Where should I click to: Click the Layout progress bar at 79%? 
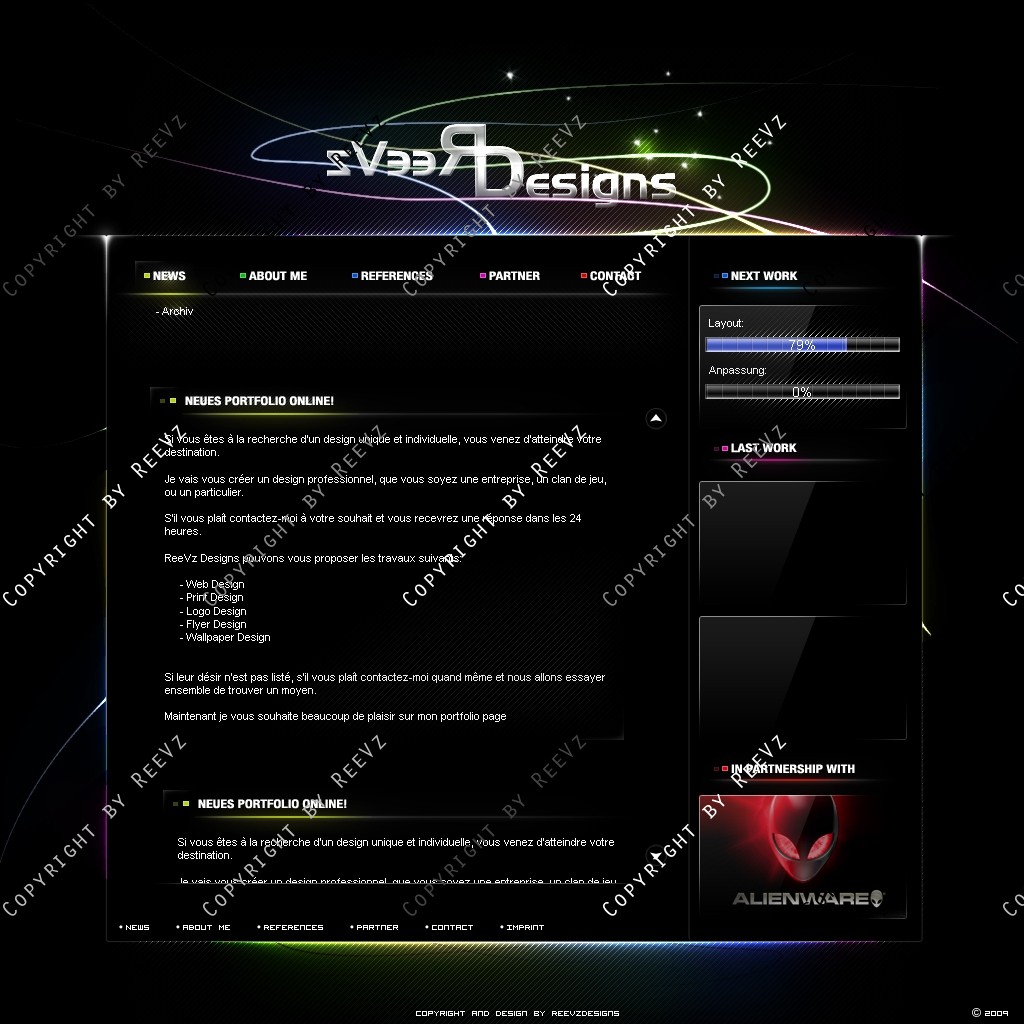[802, 345]
